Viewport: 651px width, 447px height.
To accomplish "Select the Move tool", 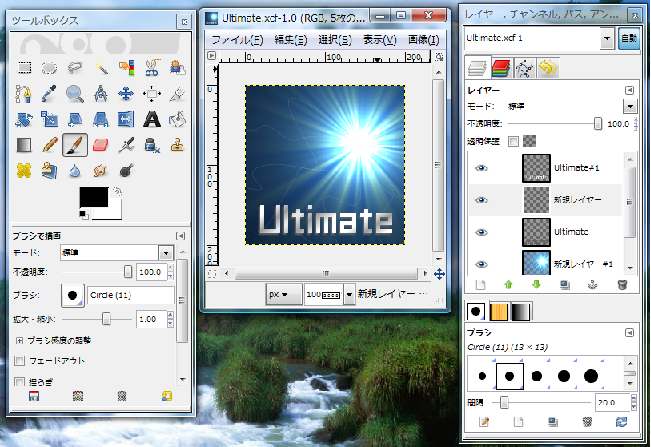I will tap(126, 94).
